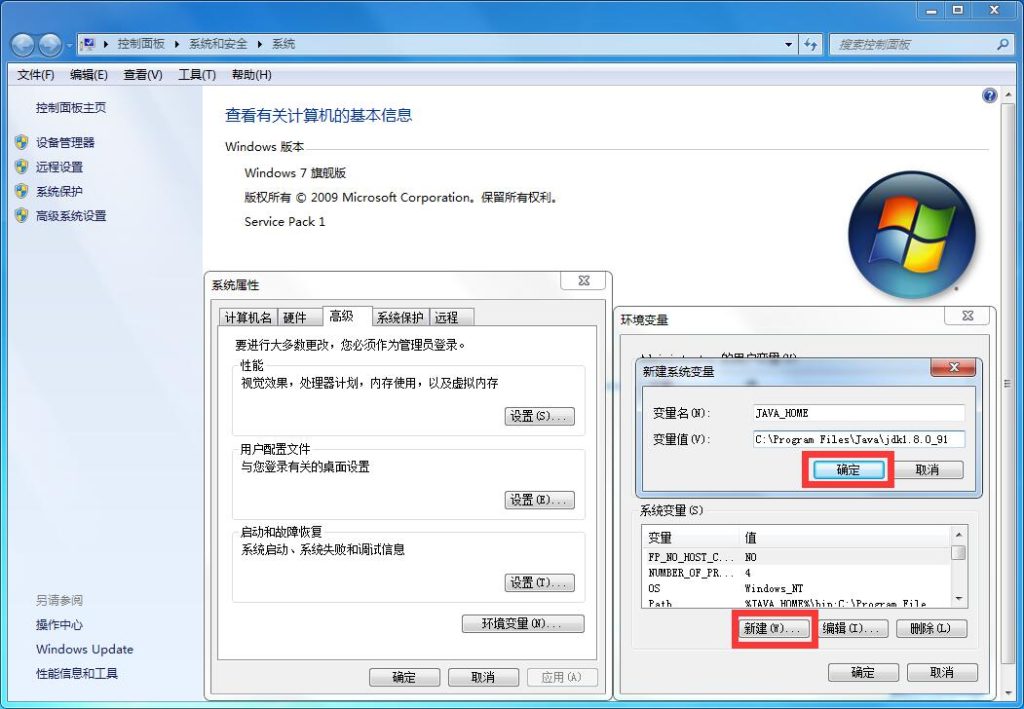1024x709 pixels.
Task: Confirm new variable with 确定 in 新建系统变量
Action: click(847, 470)
